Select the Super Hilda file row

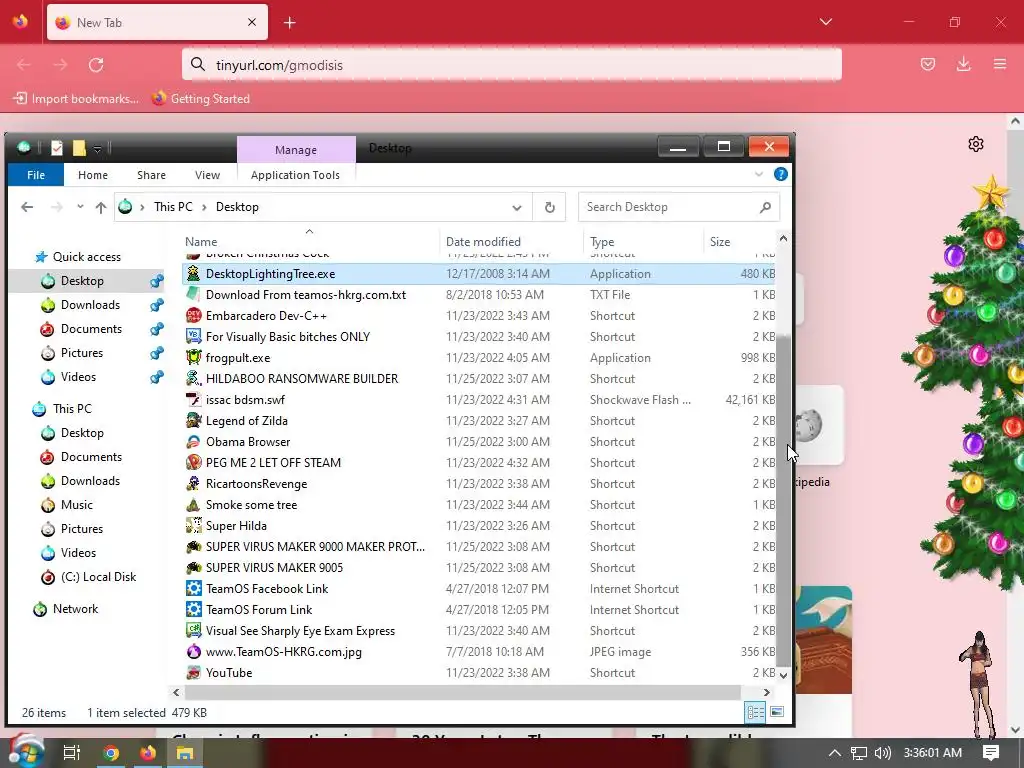tap(480, 526)
